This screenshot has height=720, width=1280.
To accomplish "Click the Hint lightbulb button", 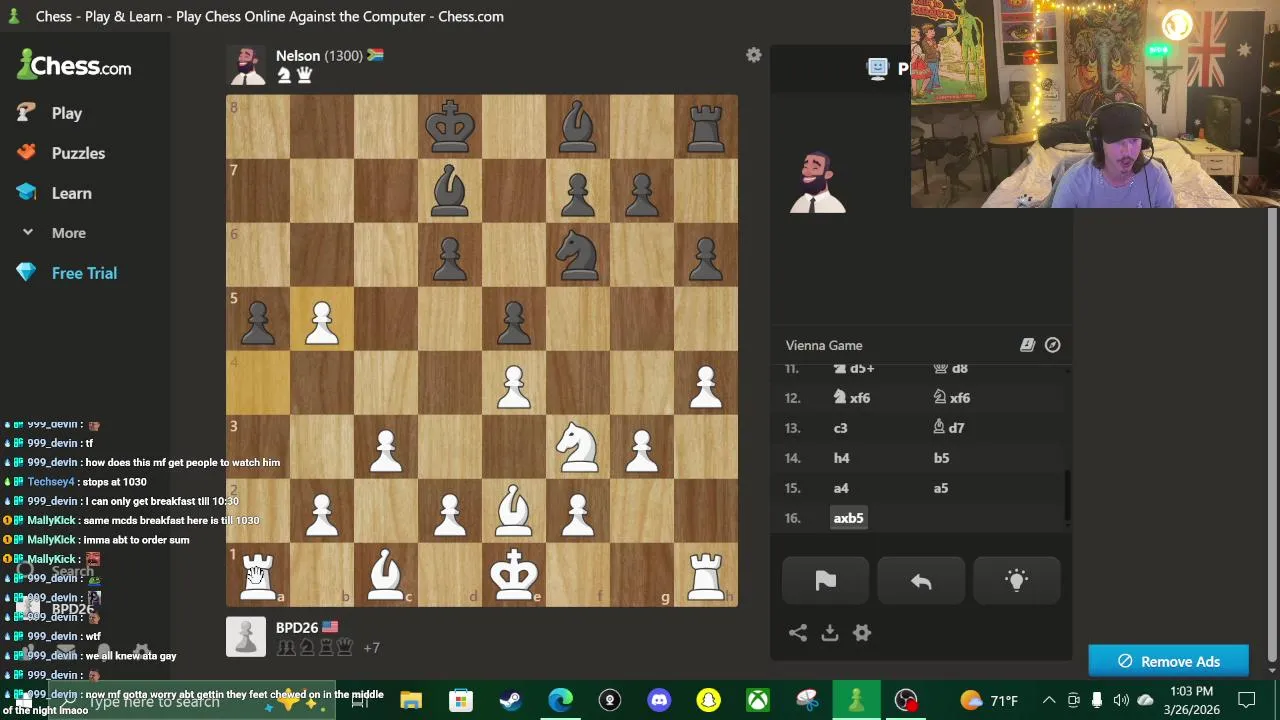I will tap(1016, 581).
